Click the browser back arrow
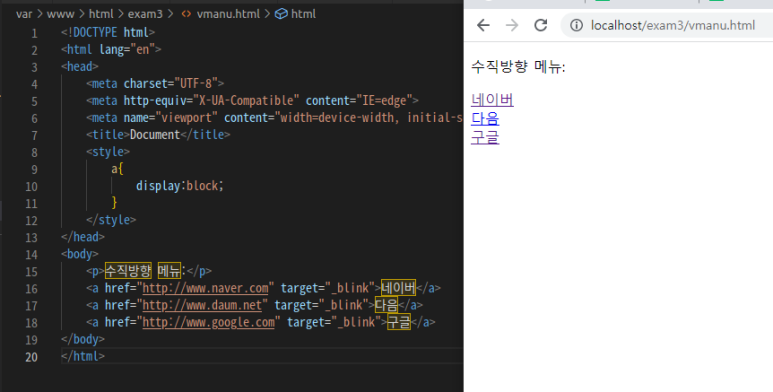 483,25
